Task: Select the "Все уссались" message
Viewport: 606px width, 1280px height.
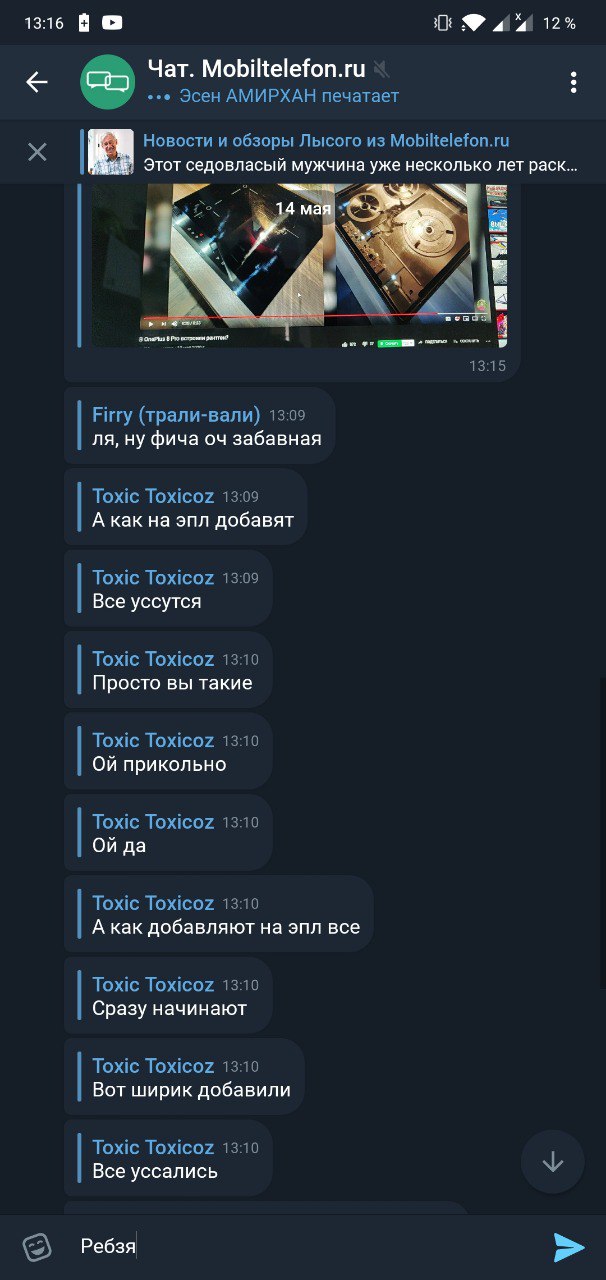Action: [155, 1171]
